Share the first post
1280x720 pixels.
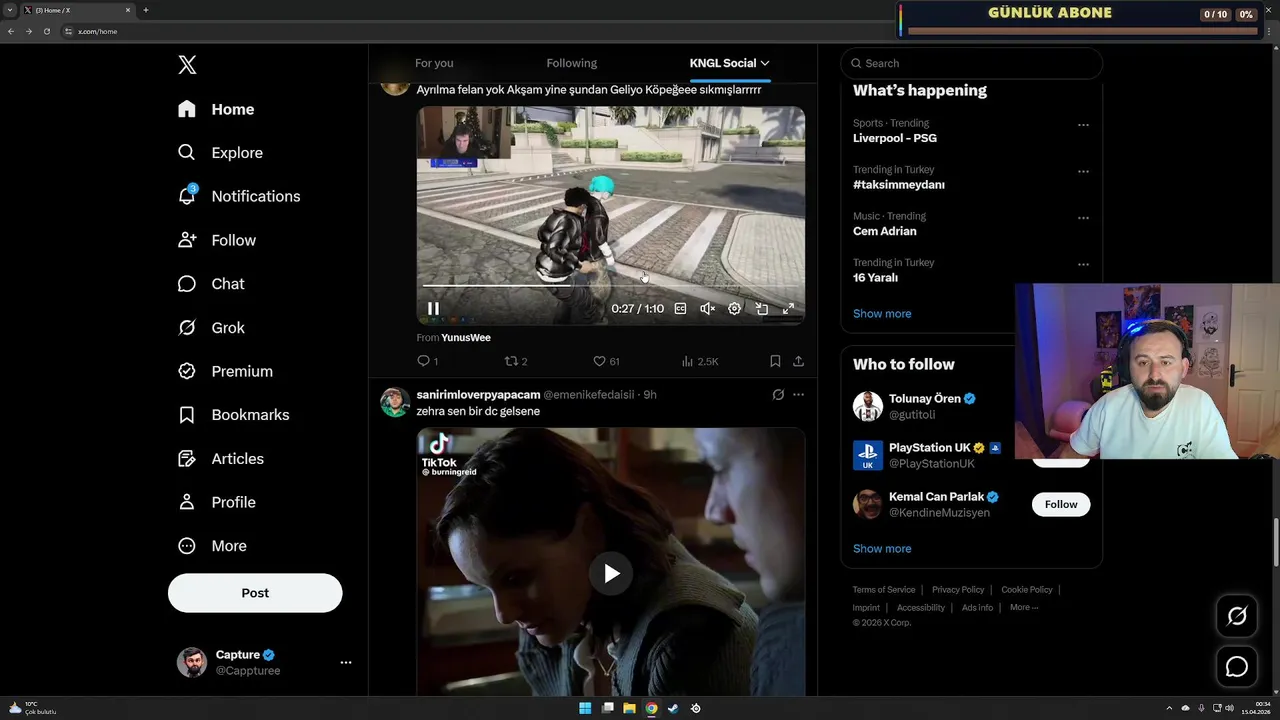(x=798, y=361)
